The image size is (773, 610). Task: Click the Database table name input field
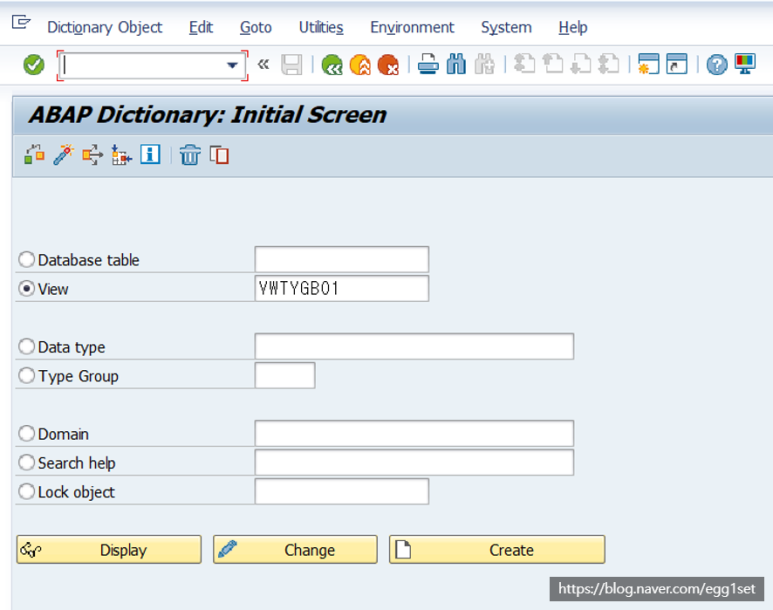click(342, 259)
